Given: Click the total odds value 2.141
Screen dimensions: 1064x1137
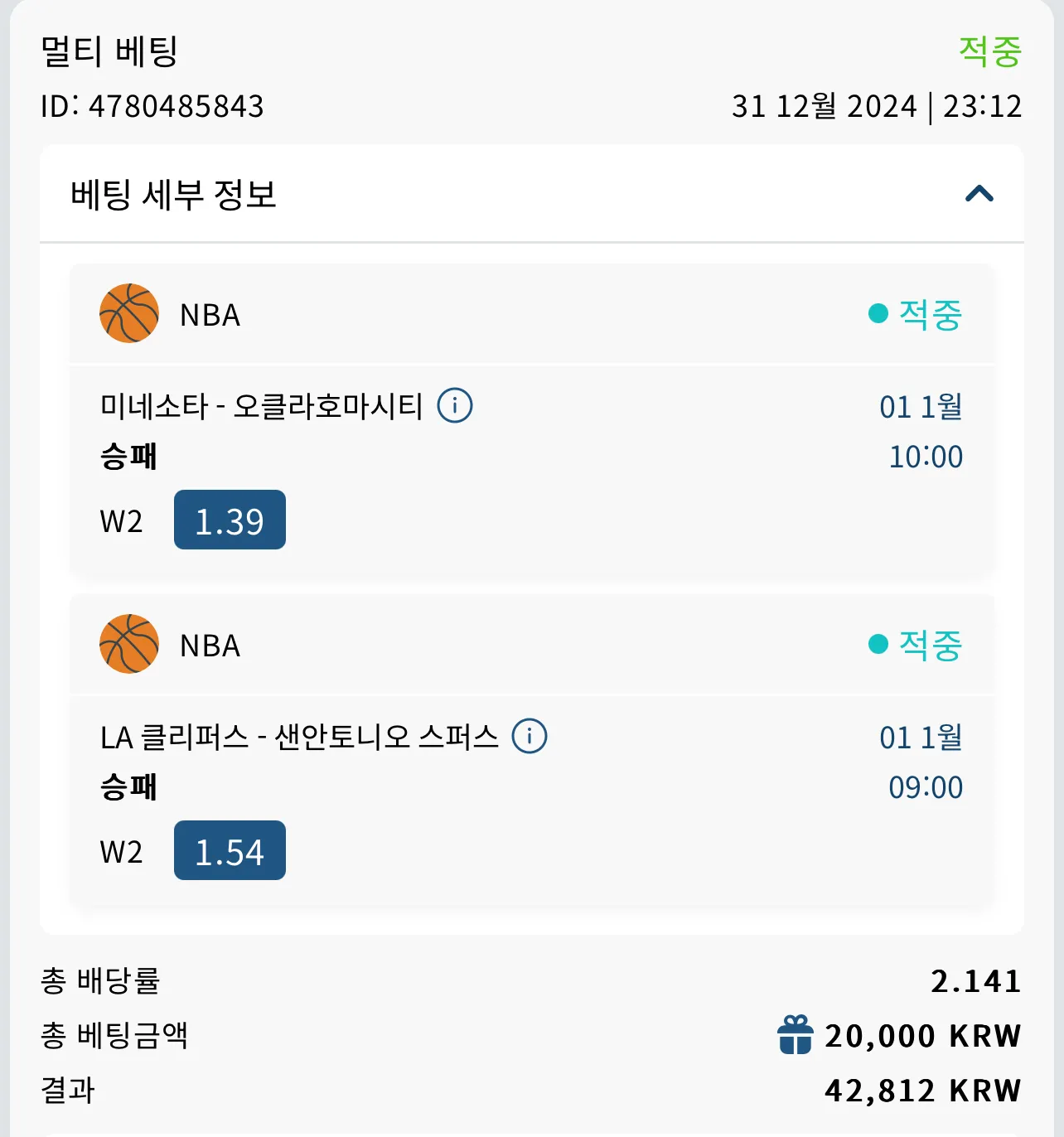Looking at the screenshot, I should [976, 981].
